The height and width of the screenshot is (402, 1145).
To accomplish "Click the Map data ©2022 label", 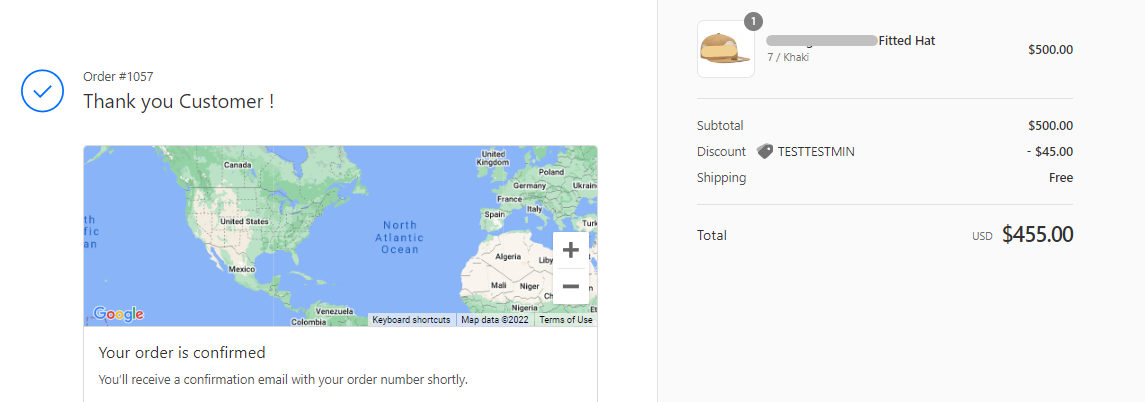I will coord(495,320).
